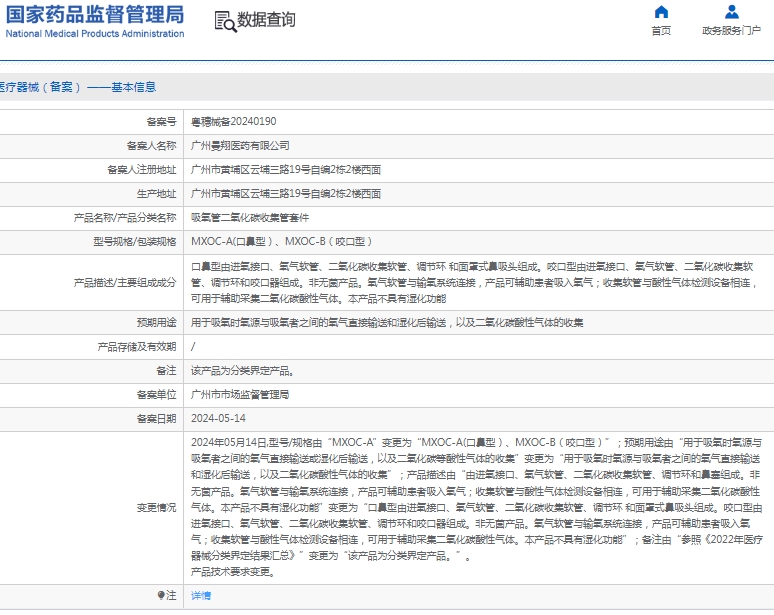Click the 国家药品监督管理局 logo
Viewport: 774px width, 615px height.
(95, 15)
